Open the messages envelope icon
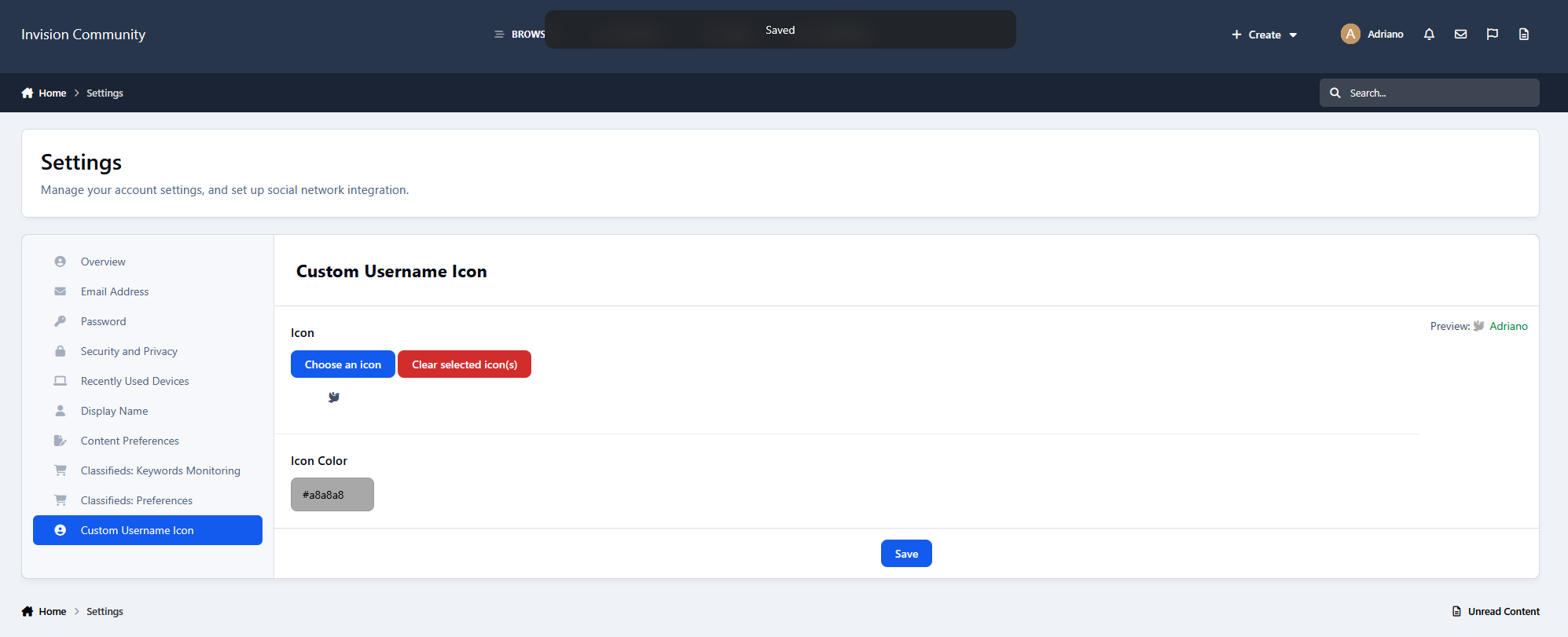This screenshot has height=637, width=1568. pos(1460,34)
